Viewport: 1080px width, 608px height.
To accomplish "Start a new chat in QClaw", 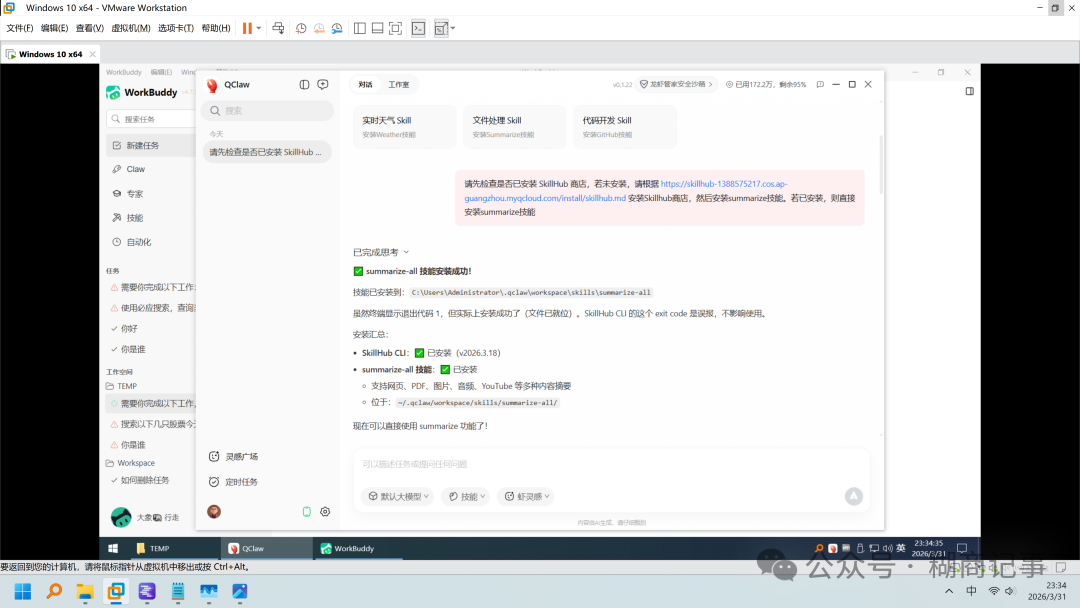I will [x=322, y=84].
